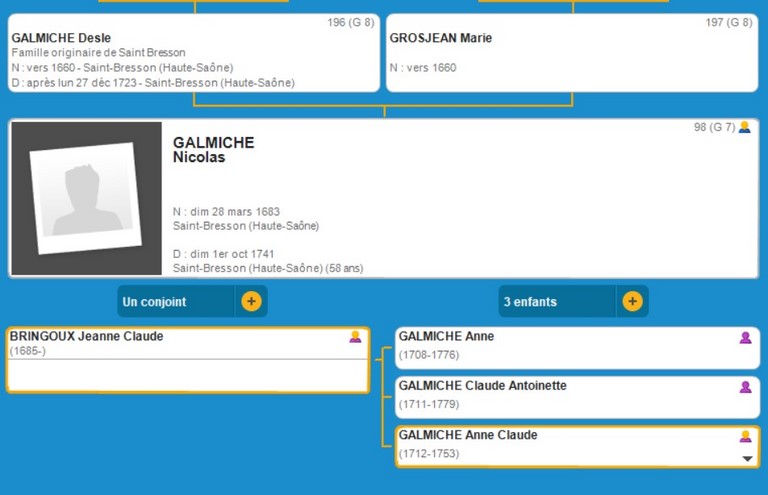Open father GALMICHE Desle's card
Viewport: 768px width, 495px height.
(x=150, y=55)
